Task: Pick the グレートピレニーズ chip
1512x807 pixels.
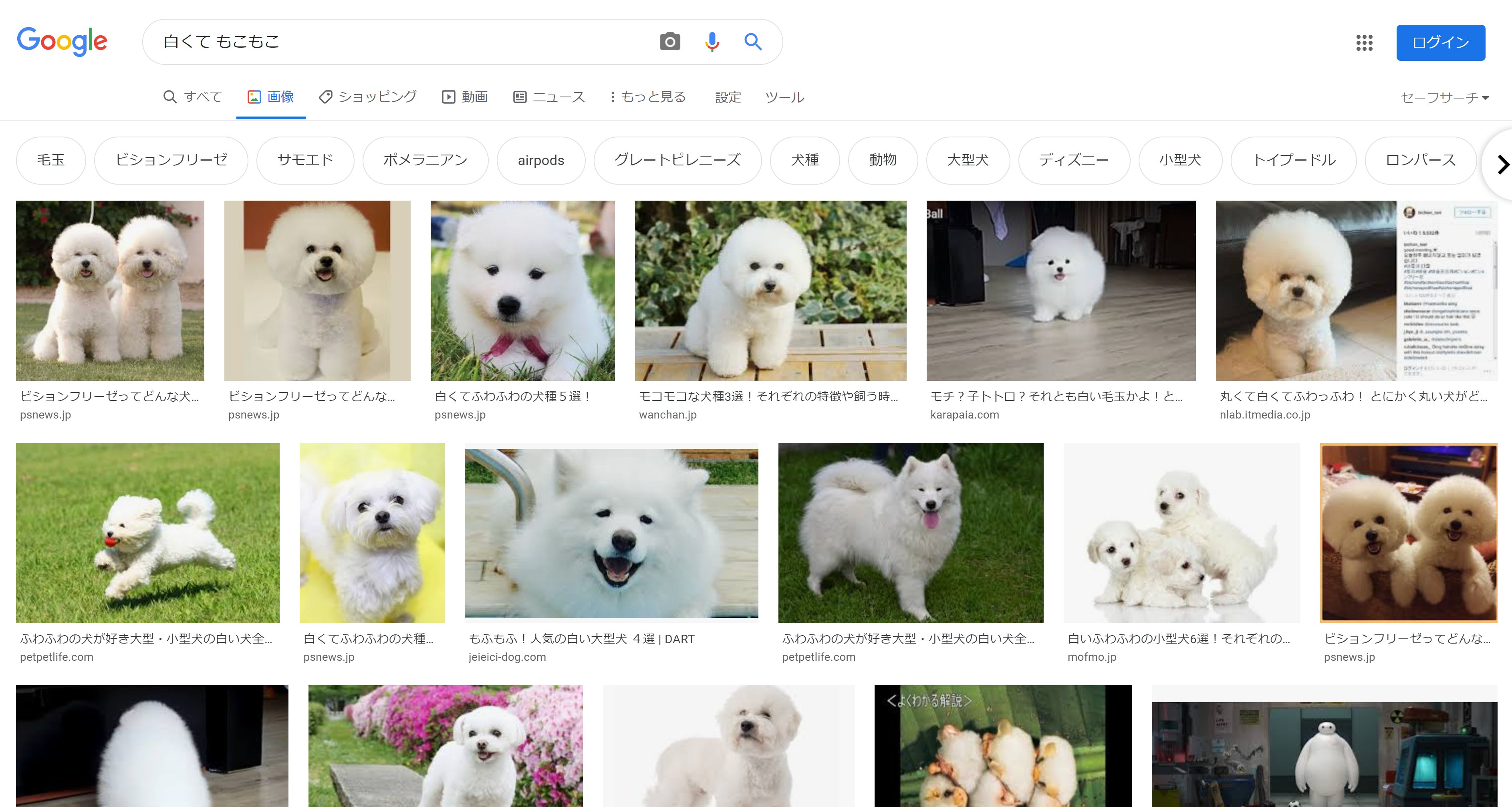Action: click(x=677, y=160)
